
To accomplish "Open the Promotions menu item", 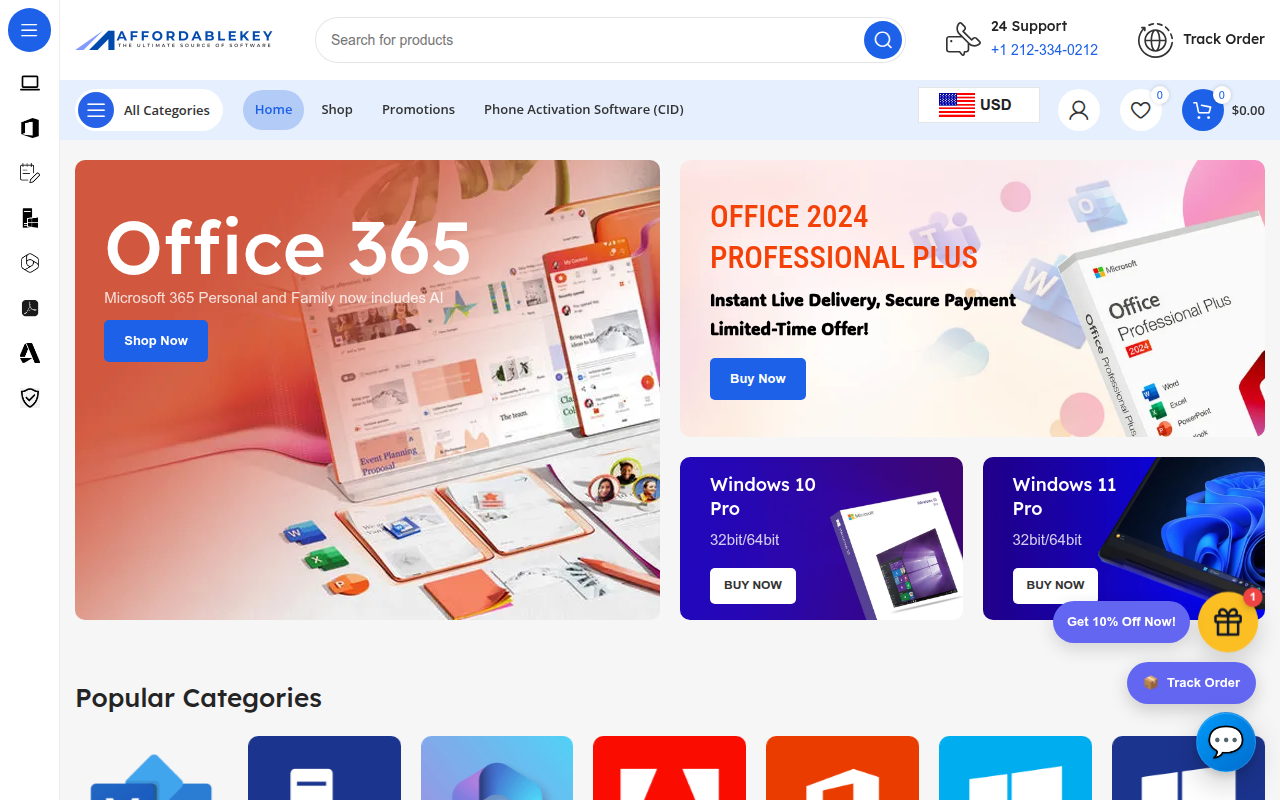I will tap(418, 110).
